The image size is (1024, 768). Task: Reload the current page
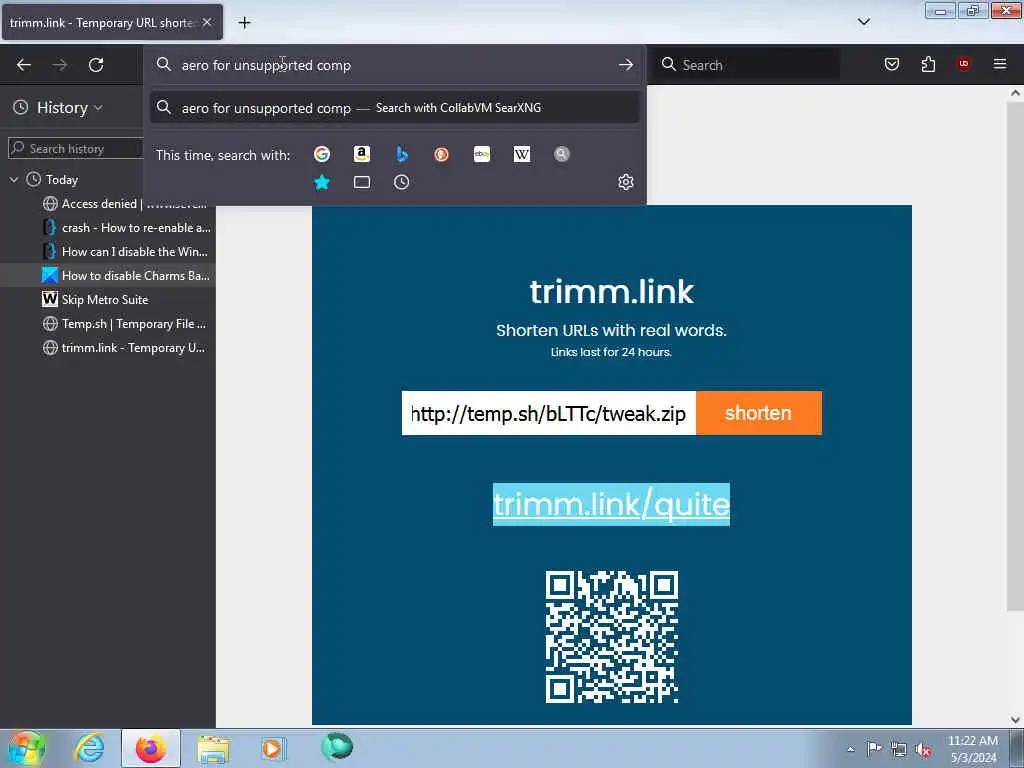(x=96, y=65)
